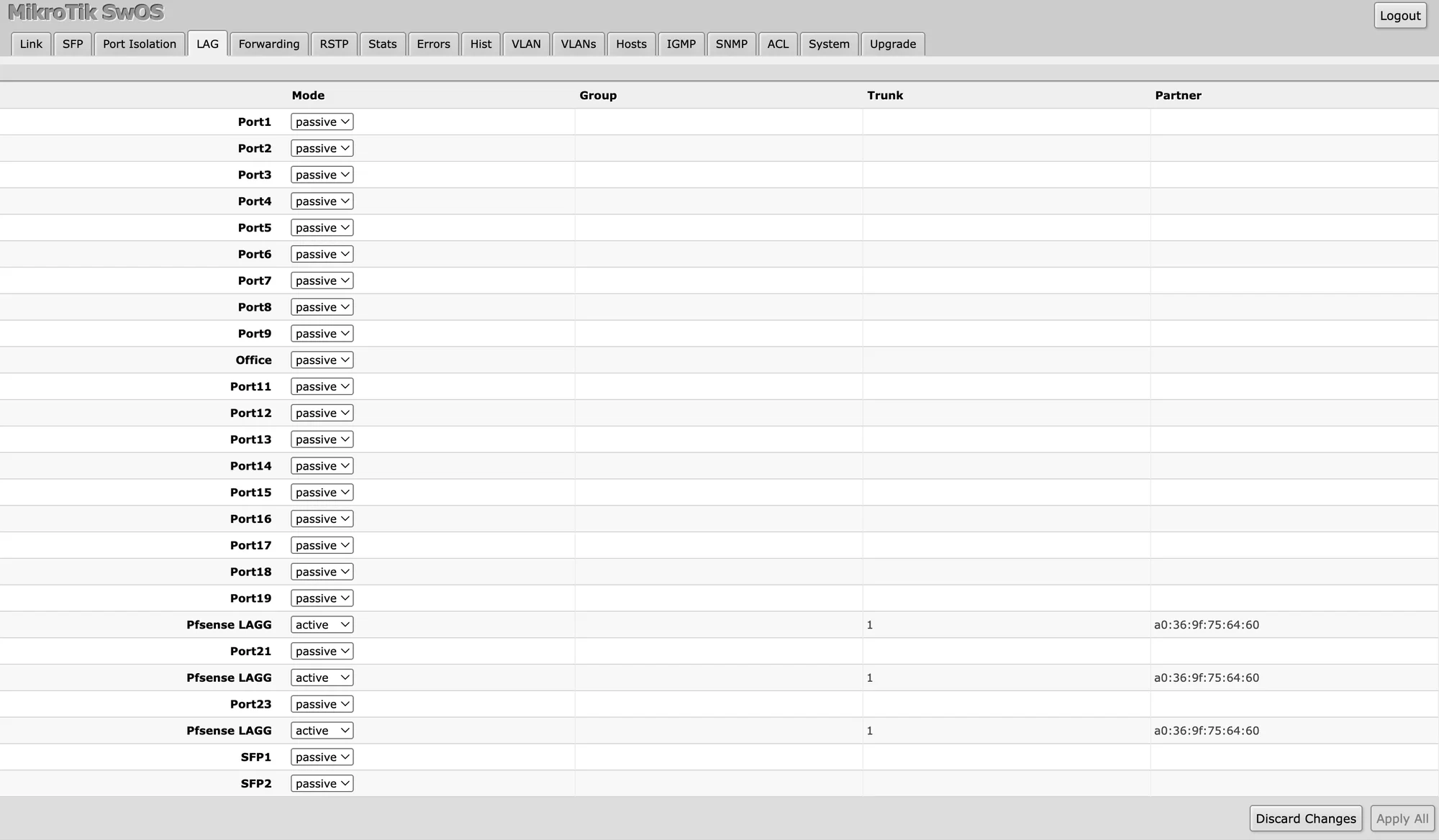Expand Port1 mode dropdown

[320, 121]
